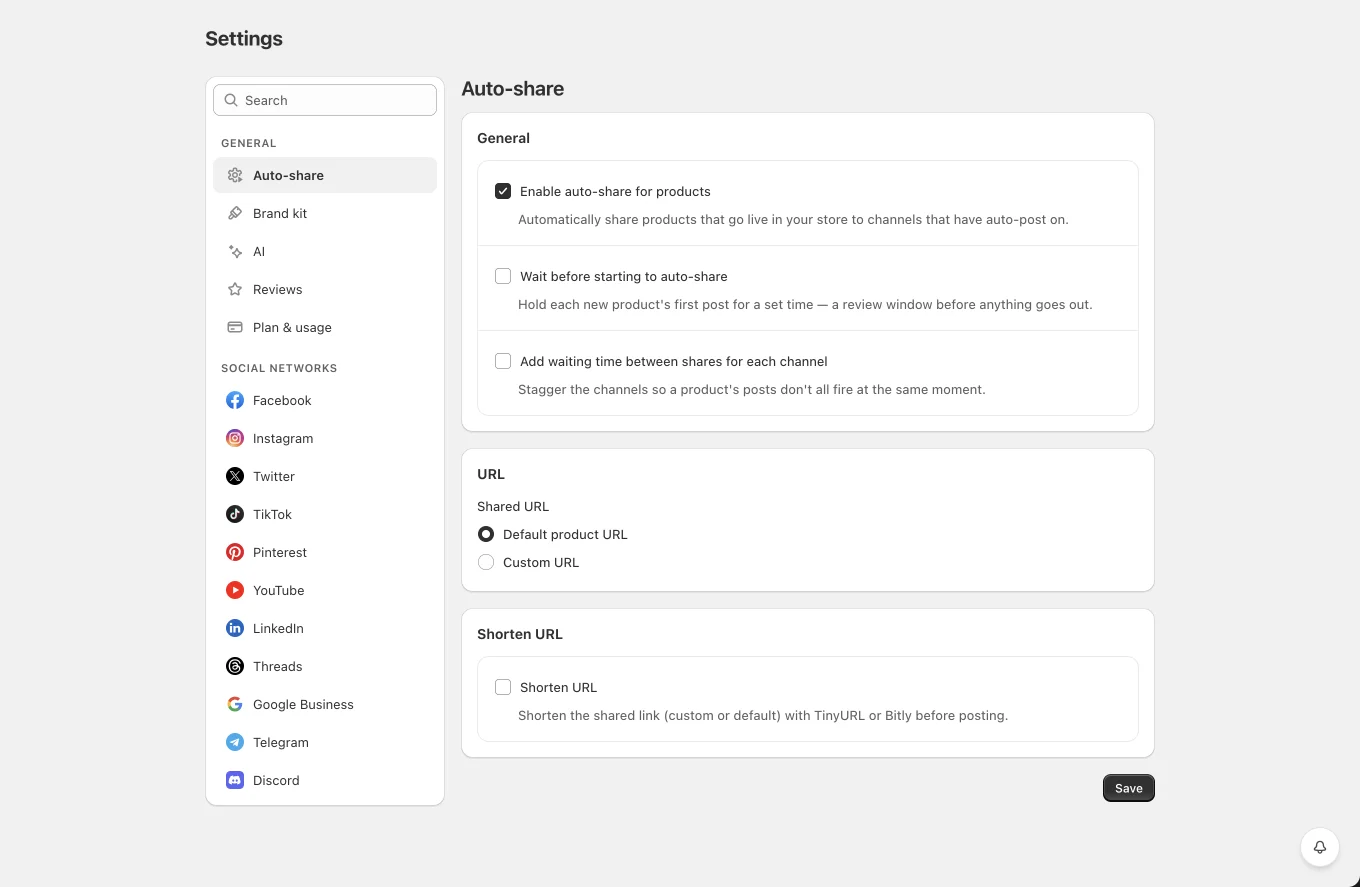Open the Facebook settings link

pos(325,400)
